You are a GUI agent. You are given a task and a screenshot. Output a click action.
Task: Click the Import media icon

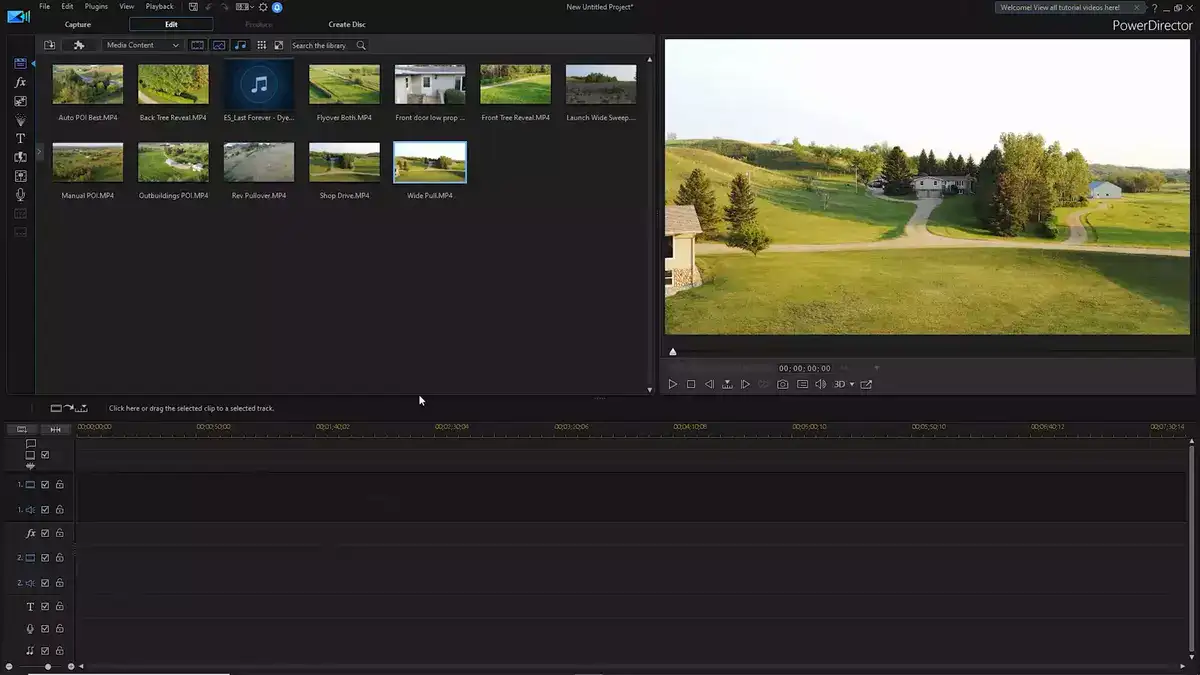pyautogui.click(x=49, y=45)
